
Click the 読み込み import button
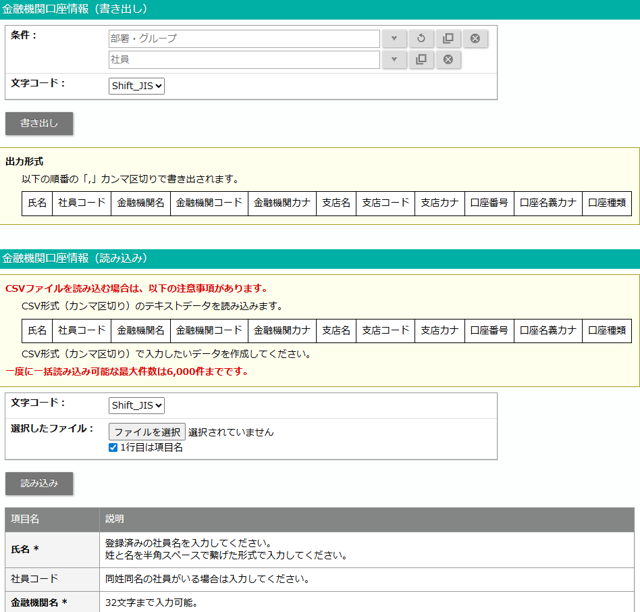pyautogui.click(x=39, y=483)
